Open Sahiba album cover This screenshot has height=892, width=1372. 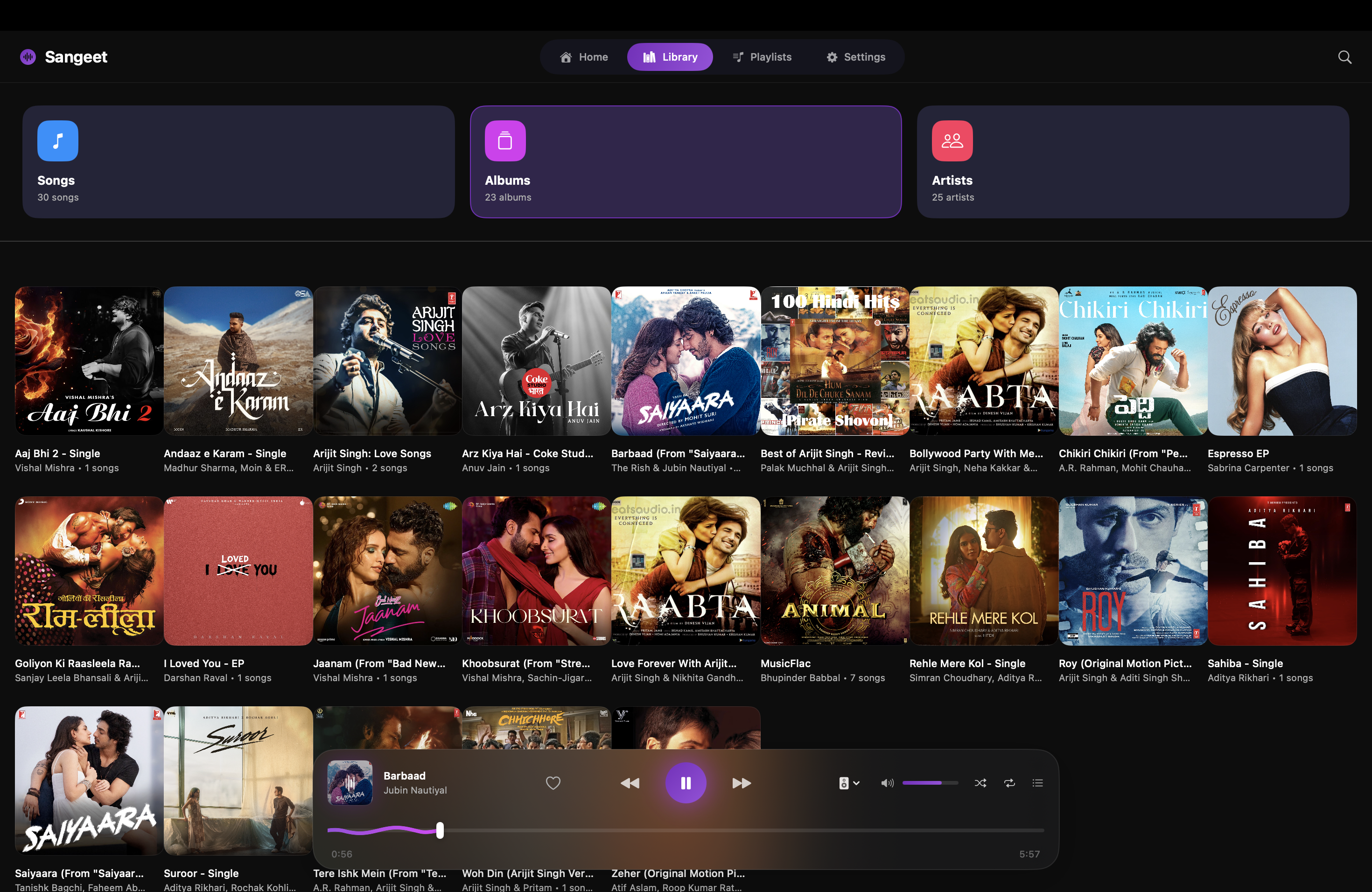point(1282,571)
